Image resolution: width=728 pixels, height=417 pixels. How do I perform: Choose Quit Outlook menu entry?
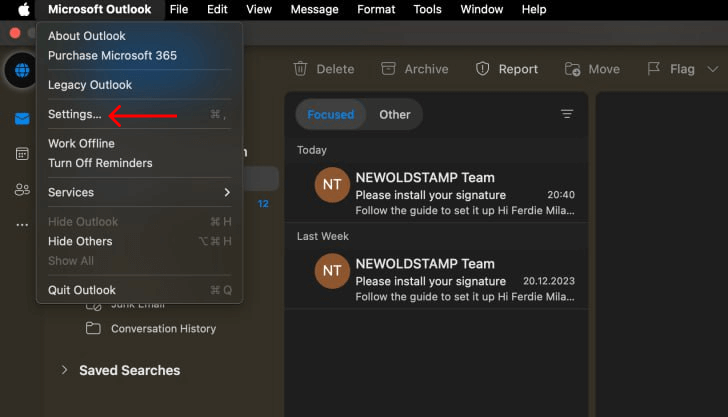click(82, 290)
